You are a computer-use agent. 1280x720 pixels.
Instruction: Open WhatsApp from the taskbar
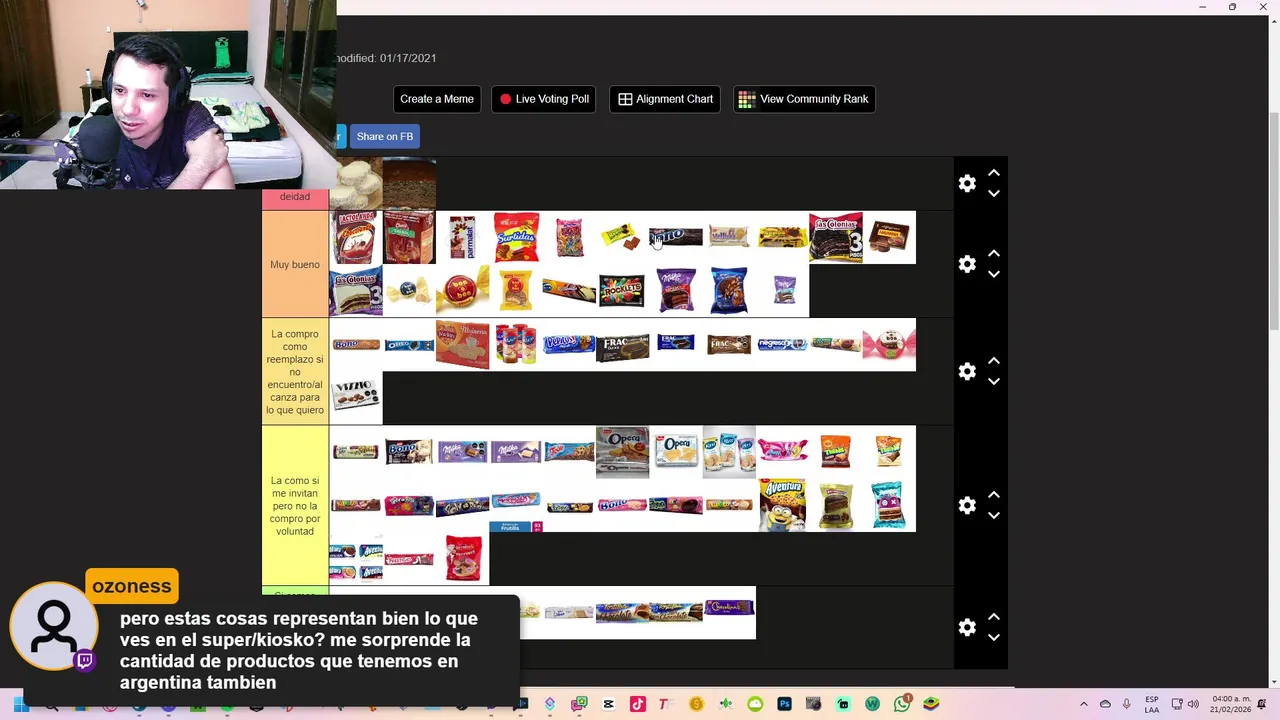[x=902, y=705]
